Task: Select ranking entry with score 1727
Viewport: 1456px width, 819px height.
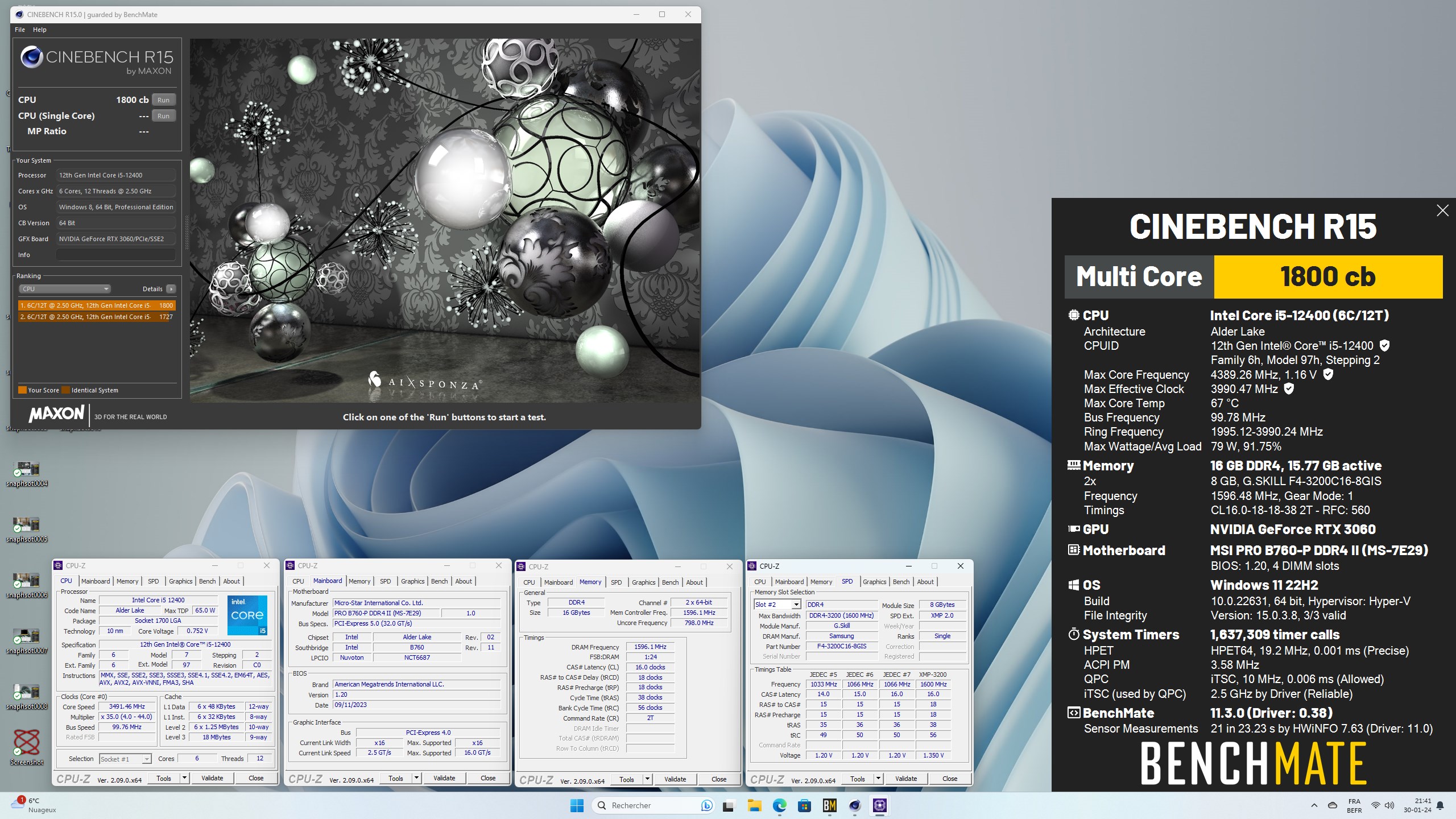Action: [x=96, y=317]
